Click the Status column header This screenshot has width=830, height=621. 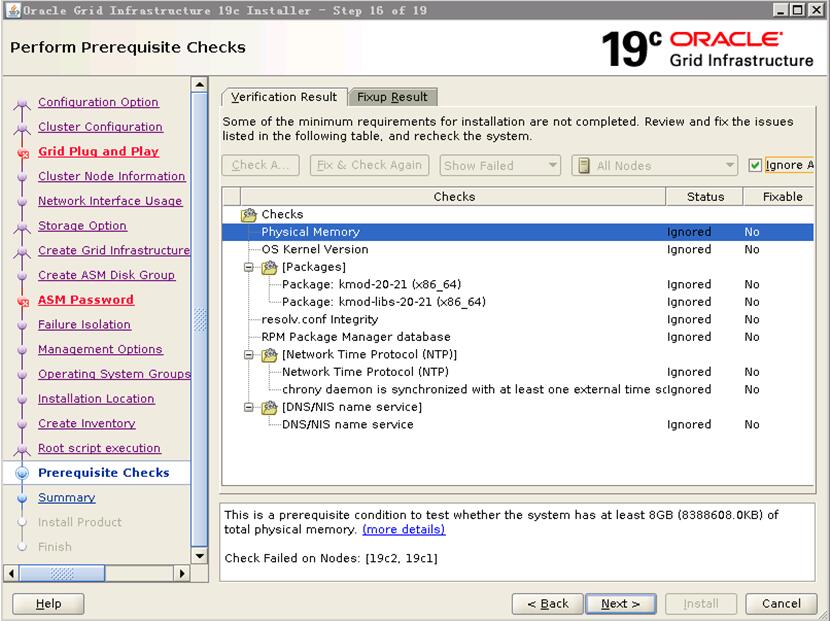pyautogui.click(x=705, y=196)
